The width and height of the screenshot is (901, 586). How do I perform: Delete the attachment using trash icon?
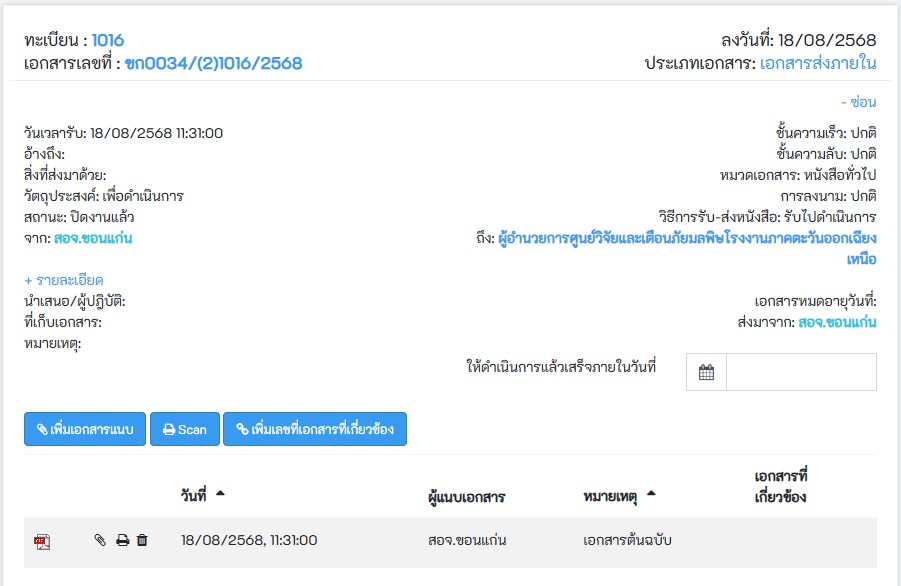(x=142, y=540)
